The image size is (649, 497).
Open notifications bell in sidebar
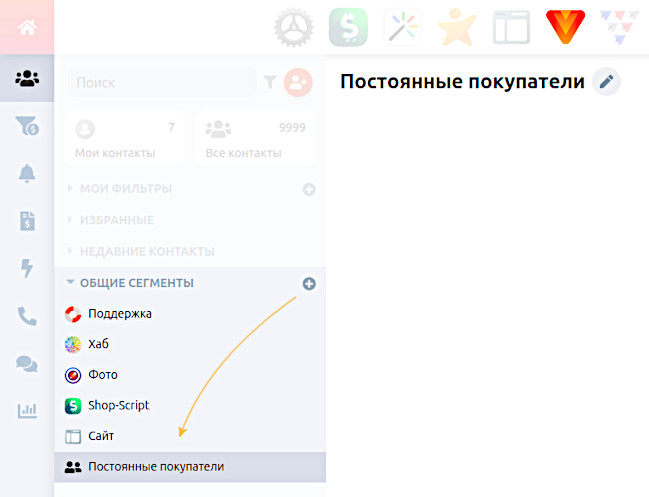[27, 173]
